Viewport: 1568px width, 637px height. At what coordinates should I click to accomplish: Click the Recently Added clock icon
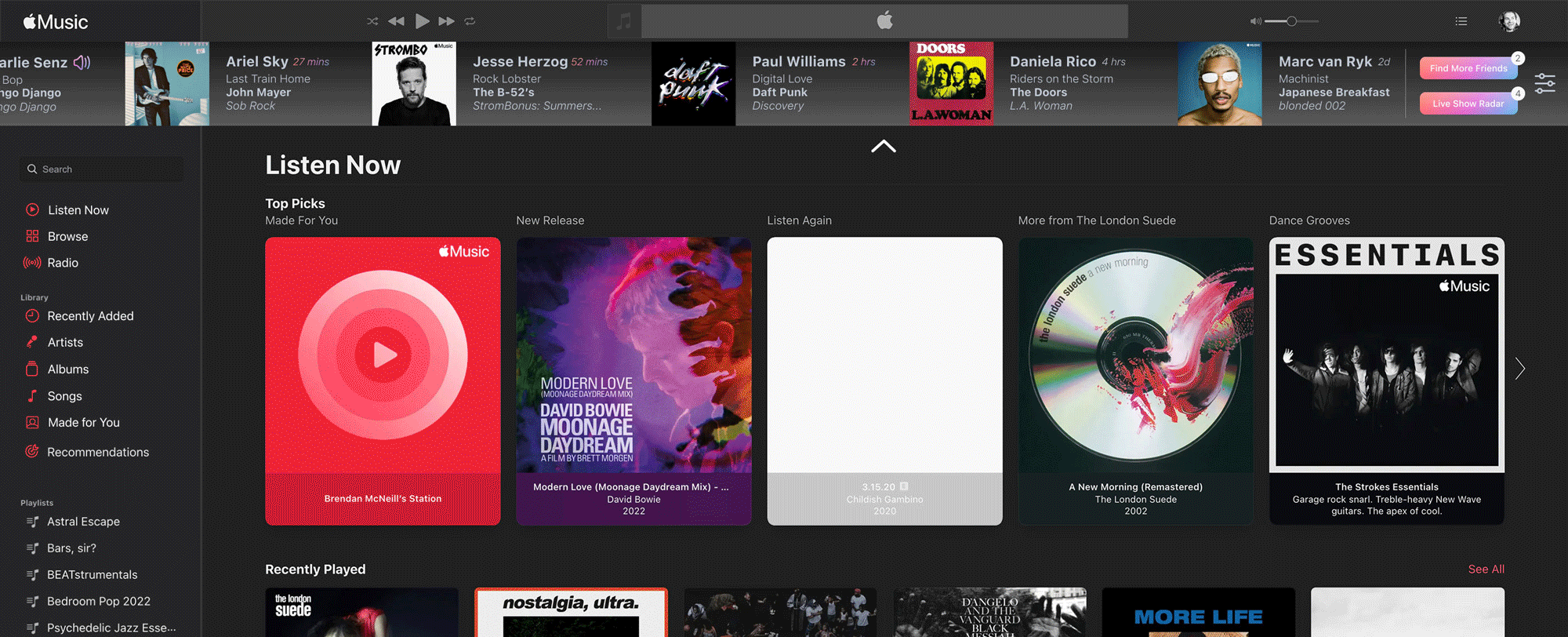pos(32,315)
